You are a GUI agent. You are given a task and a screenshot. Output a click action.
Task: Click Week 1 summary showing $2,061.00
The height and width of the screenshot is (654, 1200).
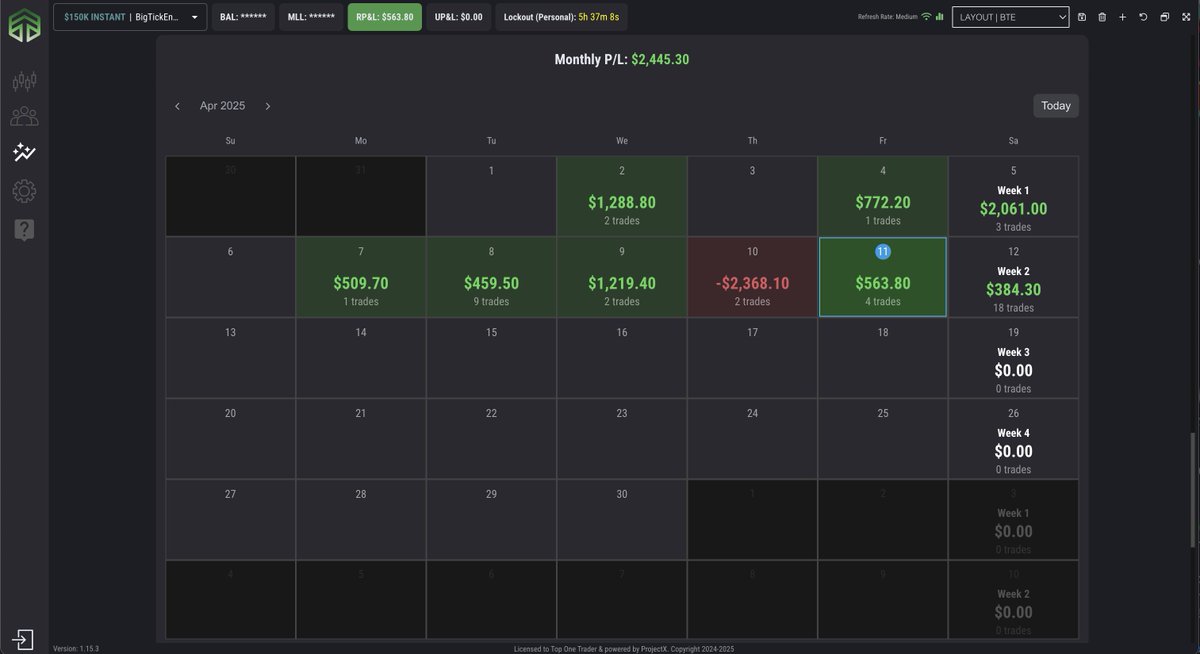click(x=1013, y=196)
